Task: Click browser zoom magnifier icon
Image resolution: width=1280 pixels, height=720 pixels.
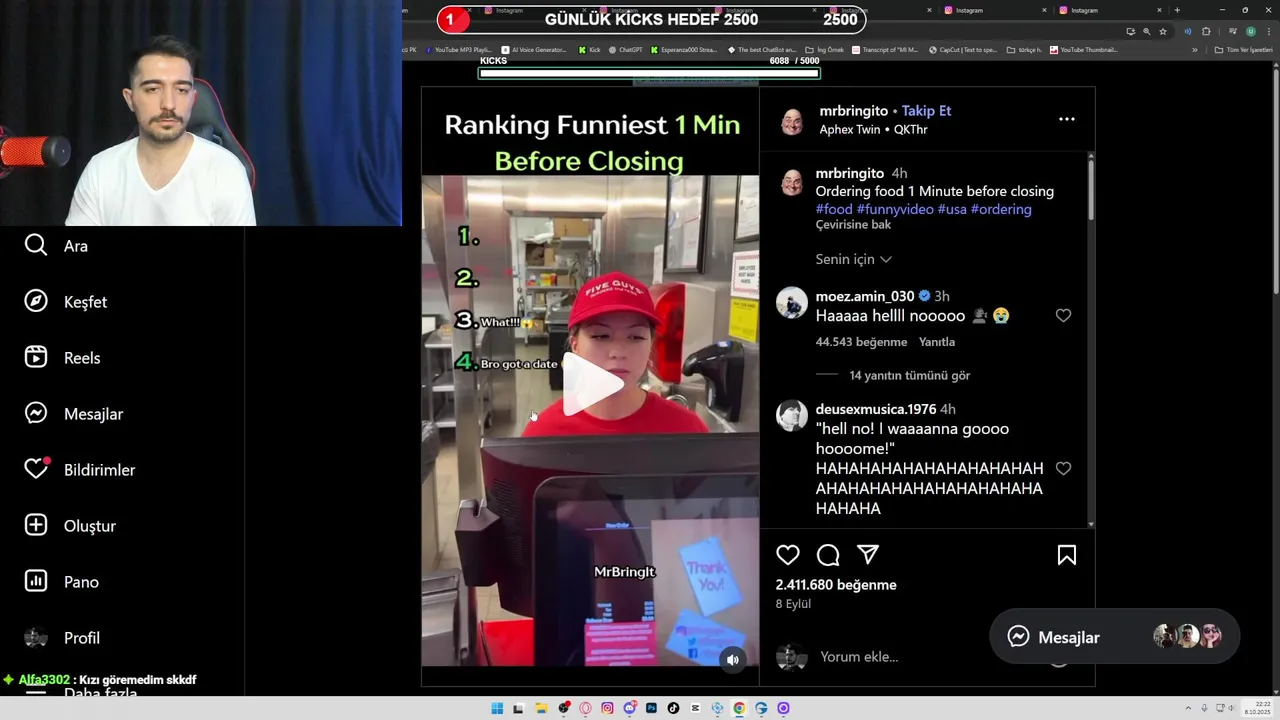Action: coord(1146,31)
